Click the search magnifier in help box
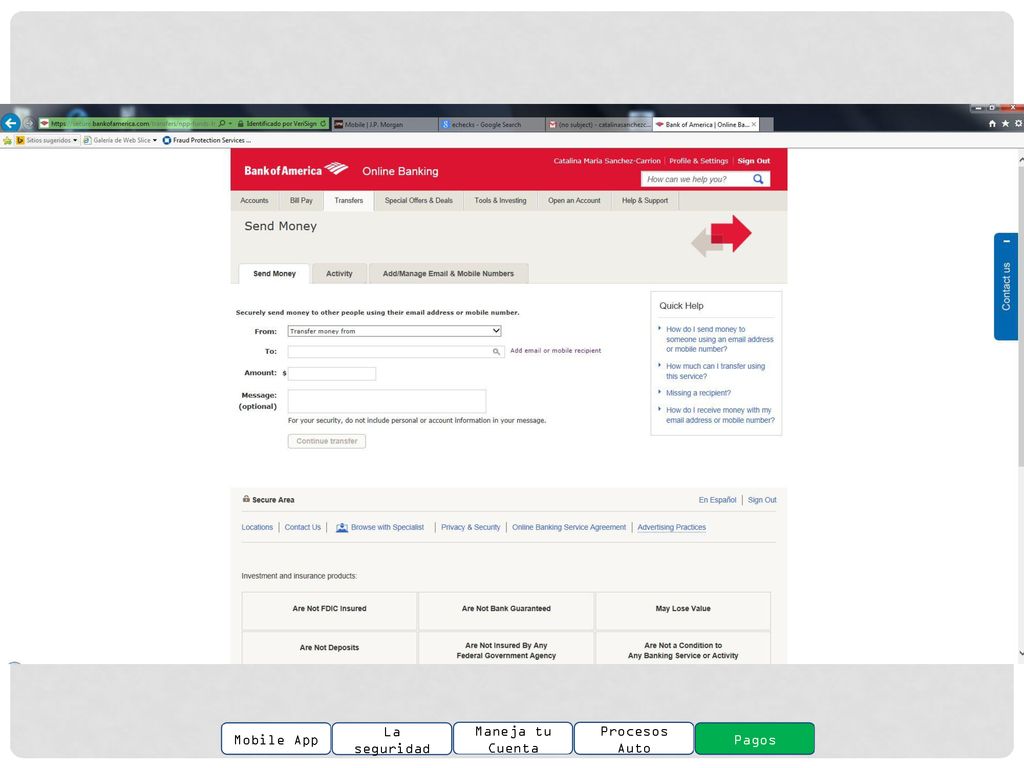The height and width of the screenshot is (768, 1024). coord(758,179)
